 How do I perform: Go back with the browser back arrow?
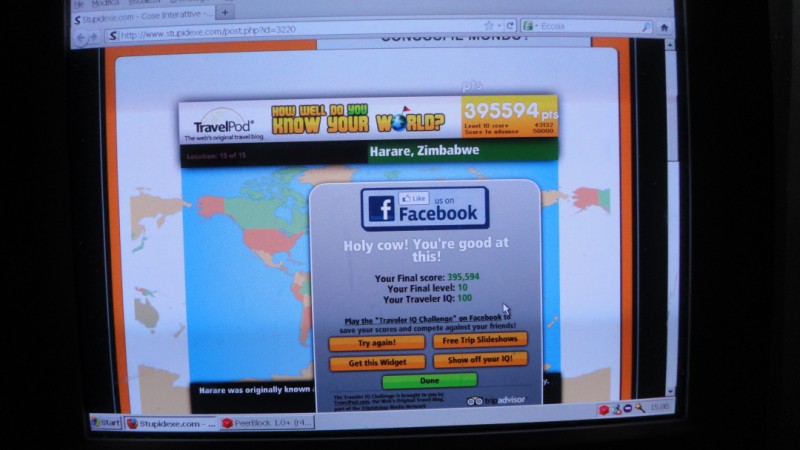tap(81, 37)
